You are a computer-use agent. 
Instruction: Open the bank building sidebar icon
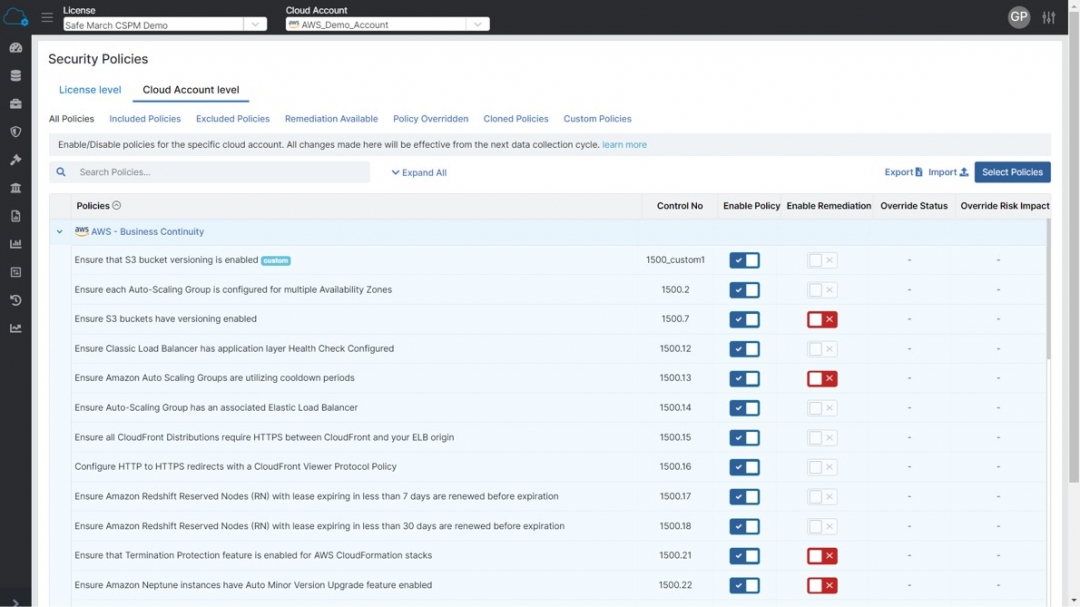(15, 188)
